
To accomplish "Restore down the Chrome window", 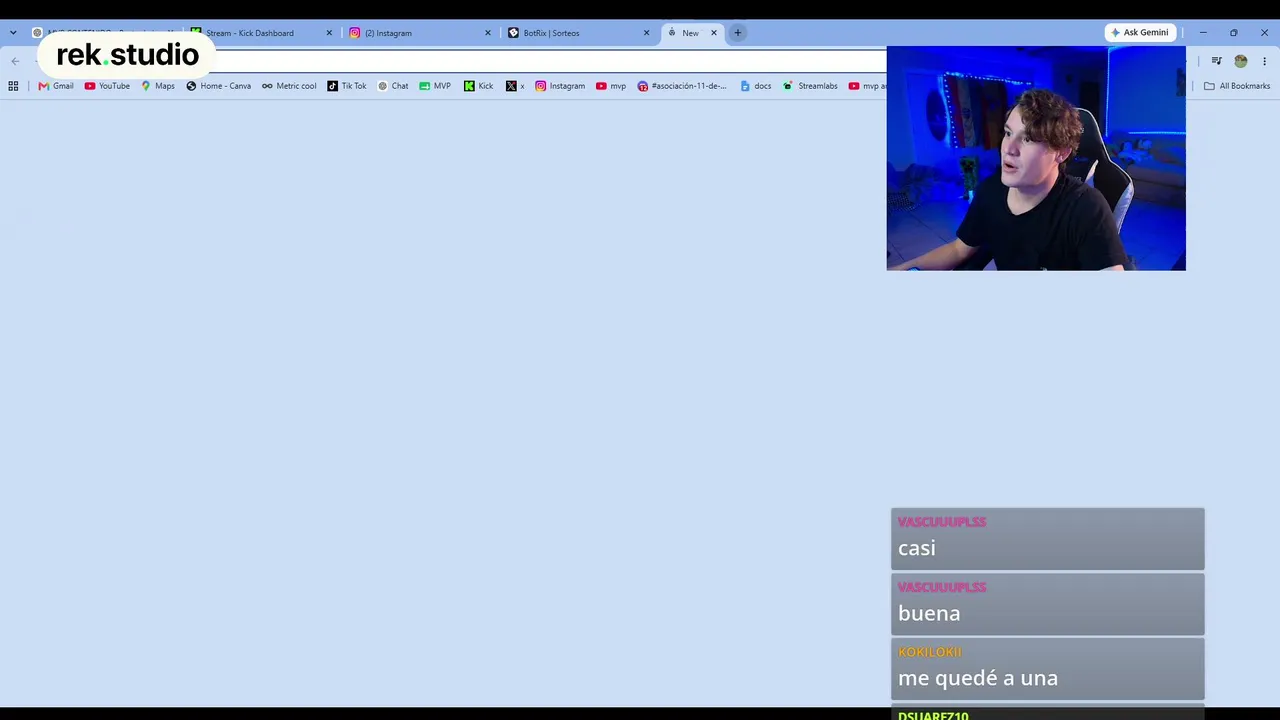I will click(x=1233, y=33).
